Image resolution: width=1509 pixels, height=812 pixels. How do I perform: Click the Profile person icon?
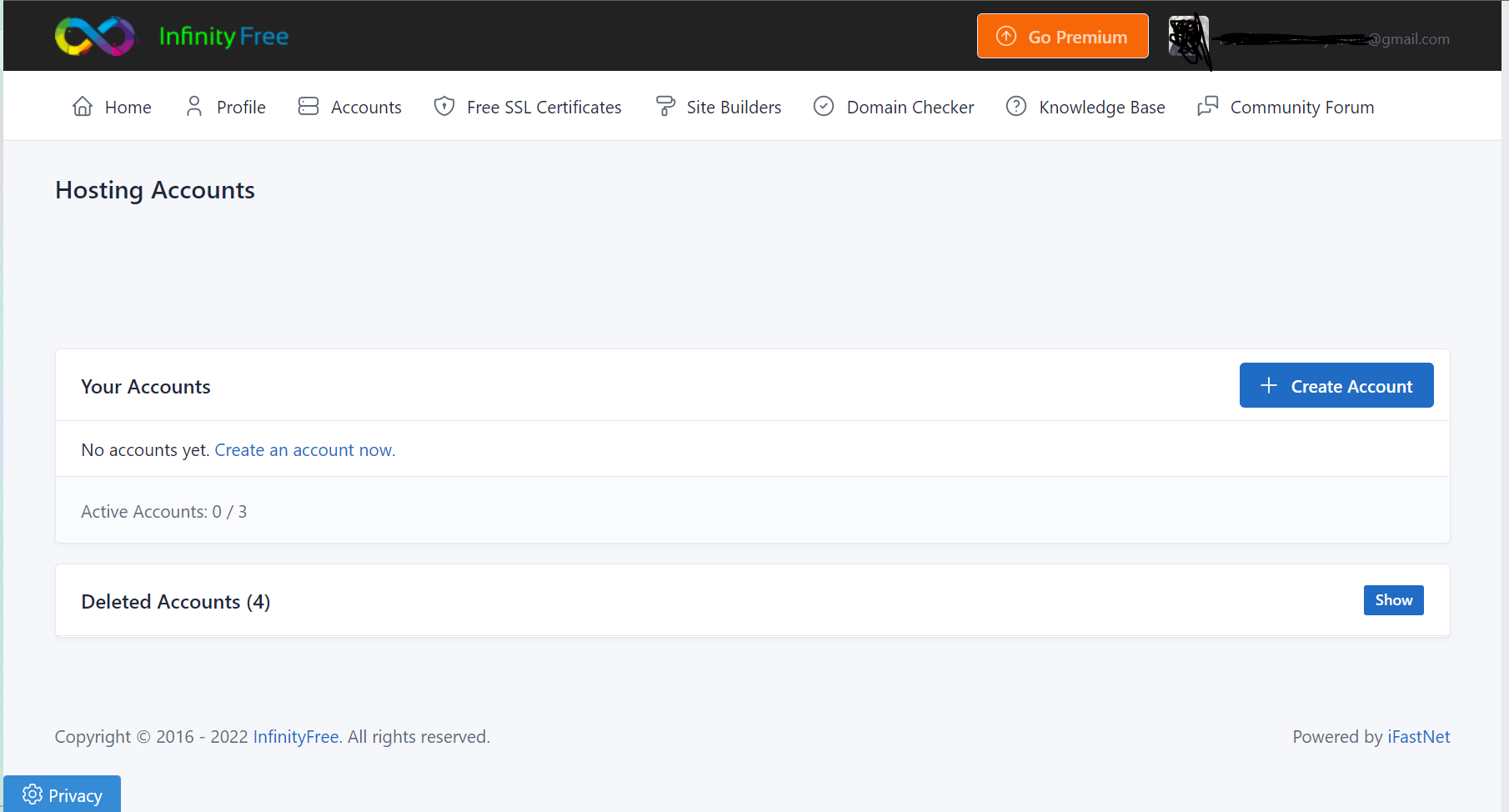point(194,106)
